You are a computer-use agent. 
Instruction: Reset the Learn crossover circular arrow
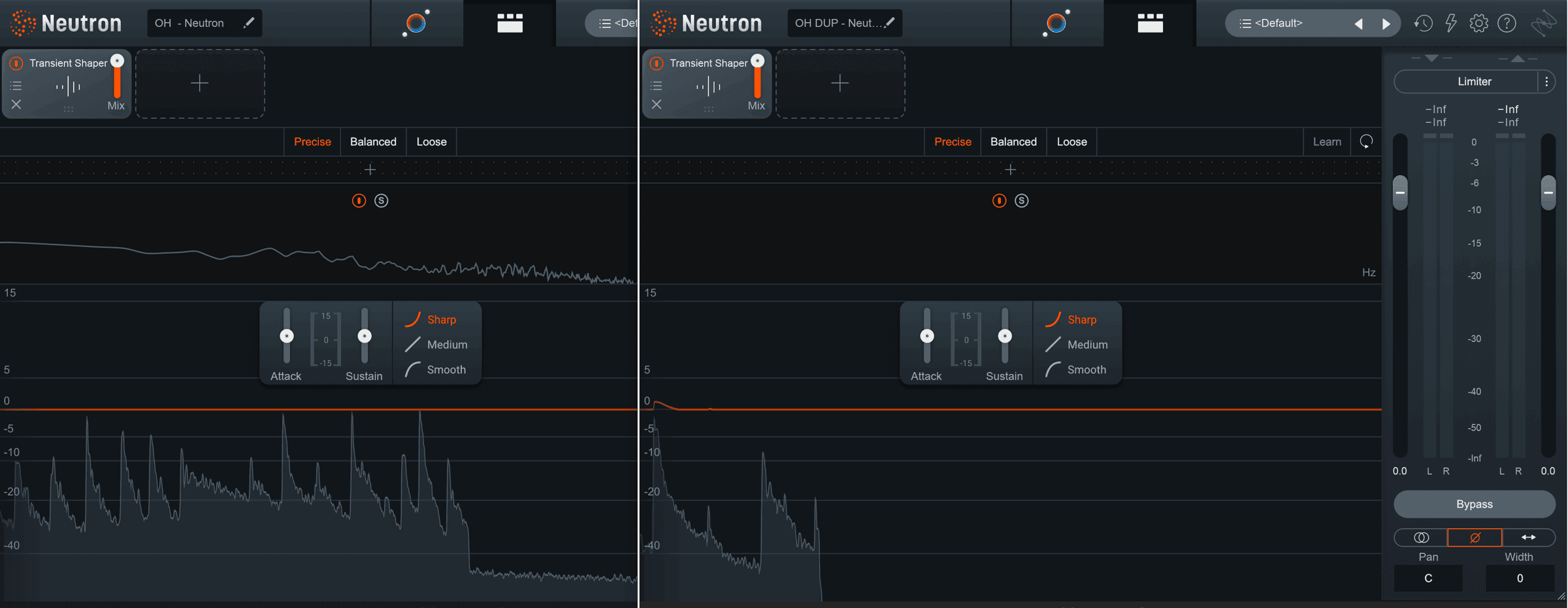pos(1366,142)
